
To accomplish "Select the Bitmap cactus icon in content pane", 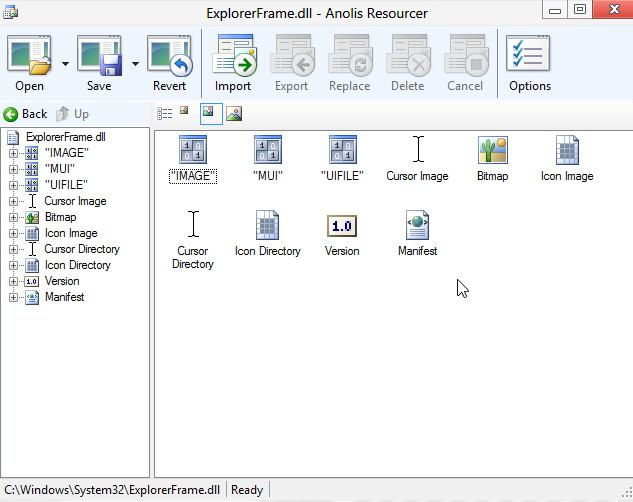I will click(493, 150).
